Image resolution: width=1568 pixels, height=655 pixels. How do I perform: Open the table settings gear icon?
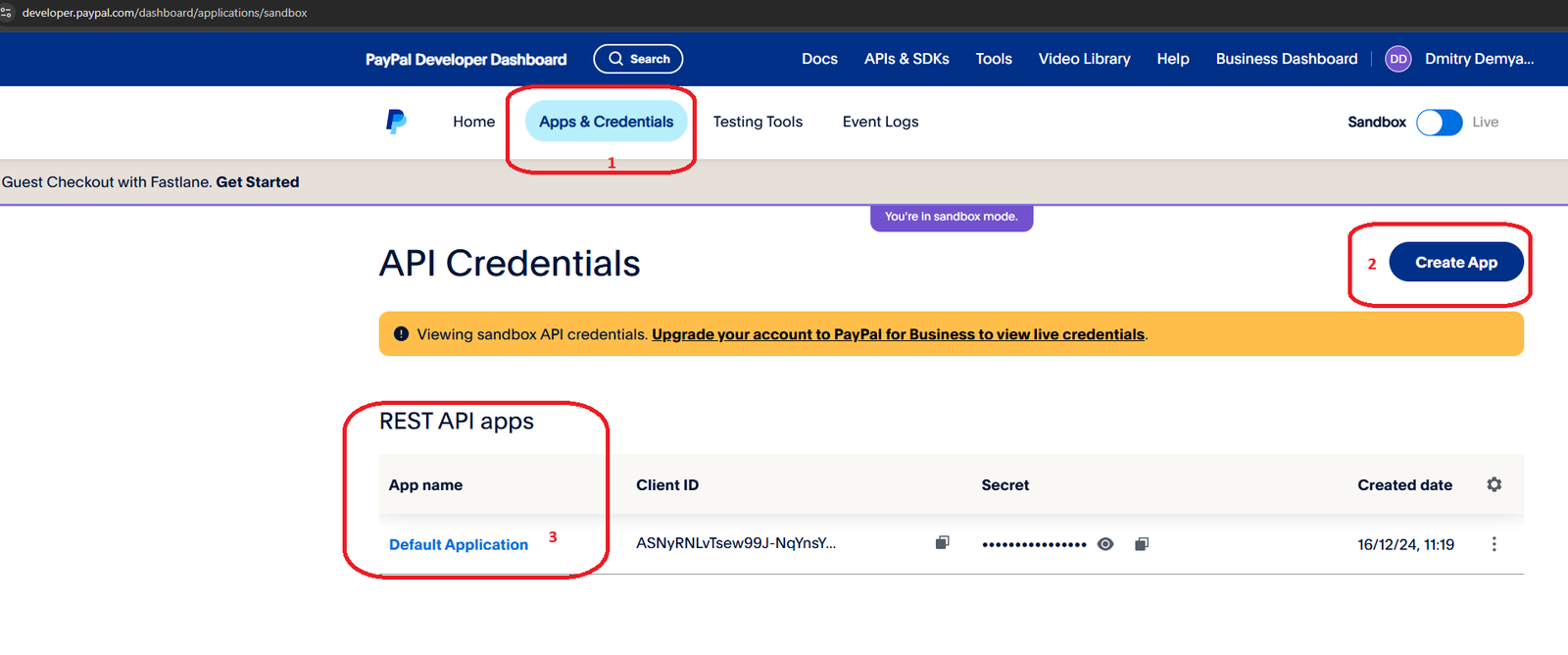[x=1494, y=484]
